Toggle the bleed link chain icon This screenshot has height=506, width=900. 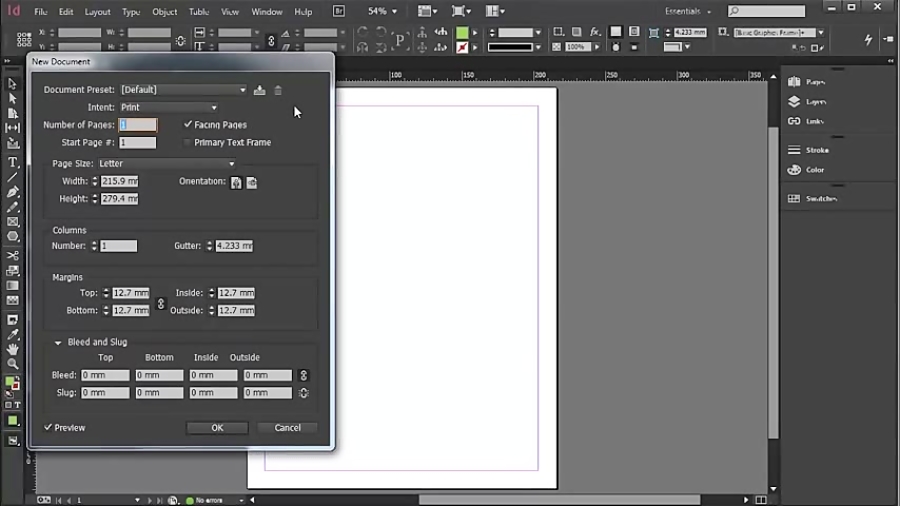[x=304, y=375]
